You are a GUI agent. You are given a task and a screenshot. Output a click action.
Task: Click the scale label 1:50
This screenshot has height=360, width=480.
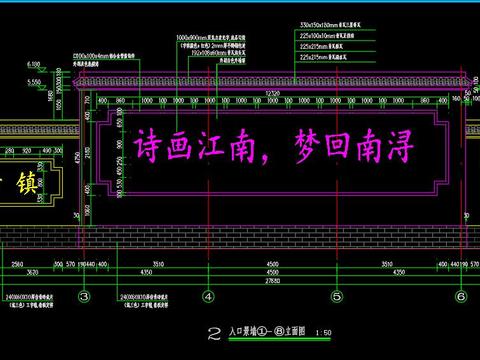[x=323, y=333]
